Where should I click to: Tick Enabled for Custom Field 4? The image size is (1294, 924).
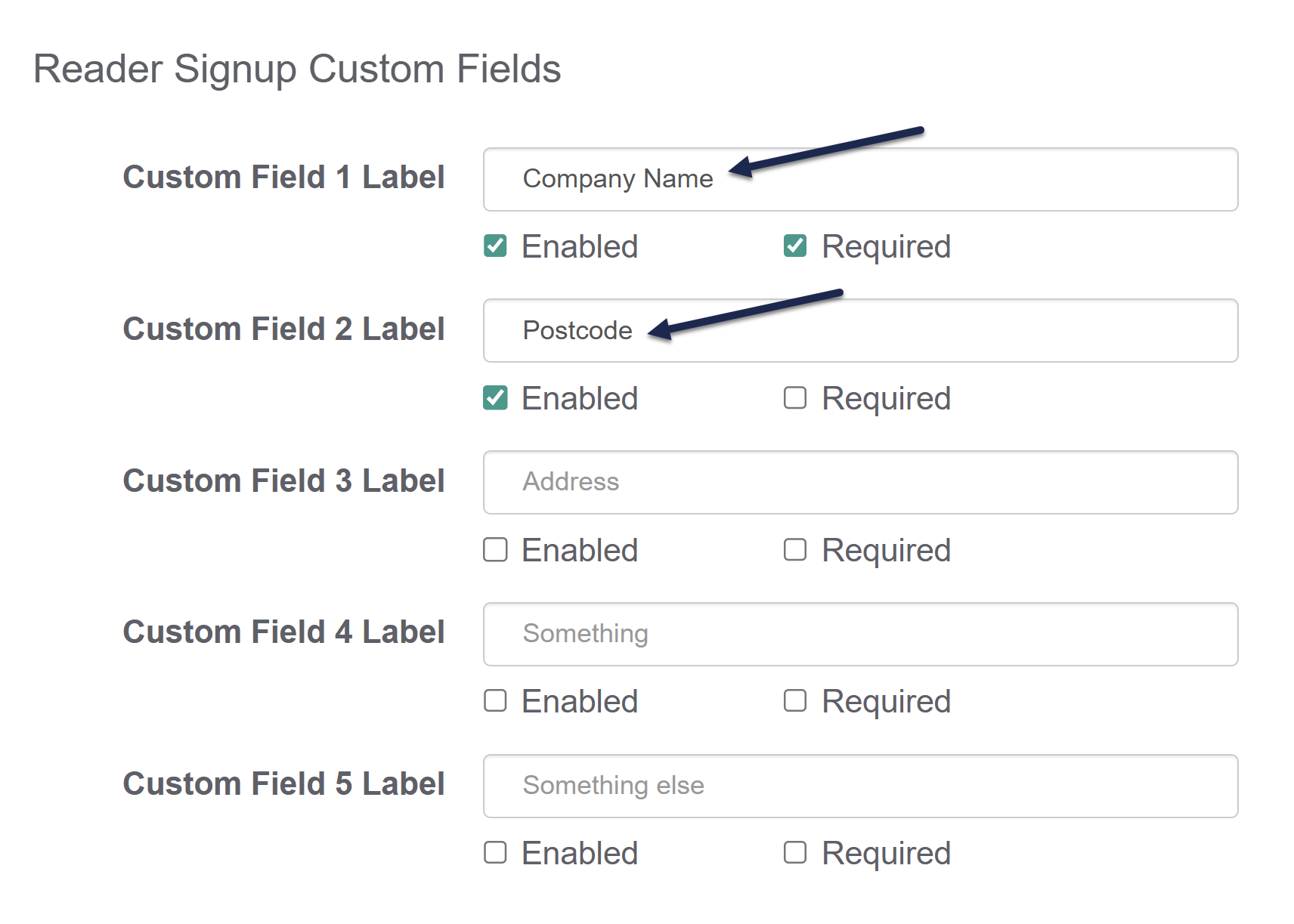coord(495,701)
